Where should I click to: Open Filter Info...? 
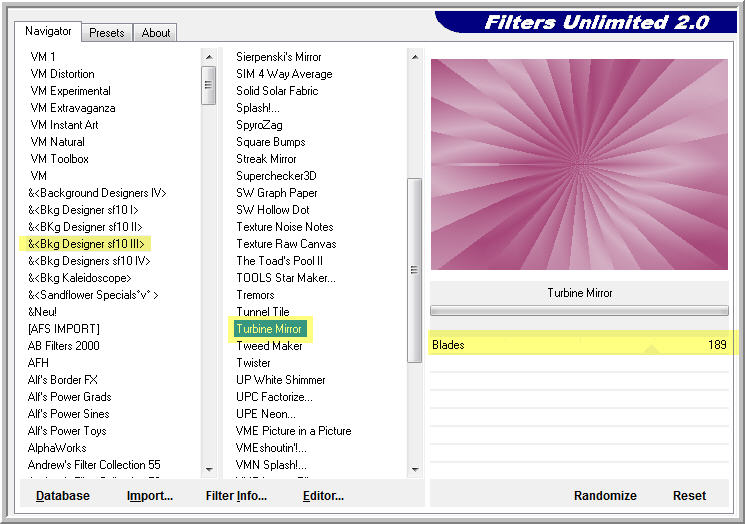click(236, 495)
